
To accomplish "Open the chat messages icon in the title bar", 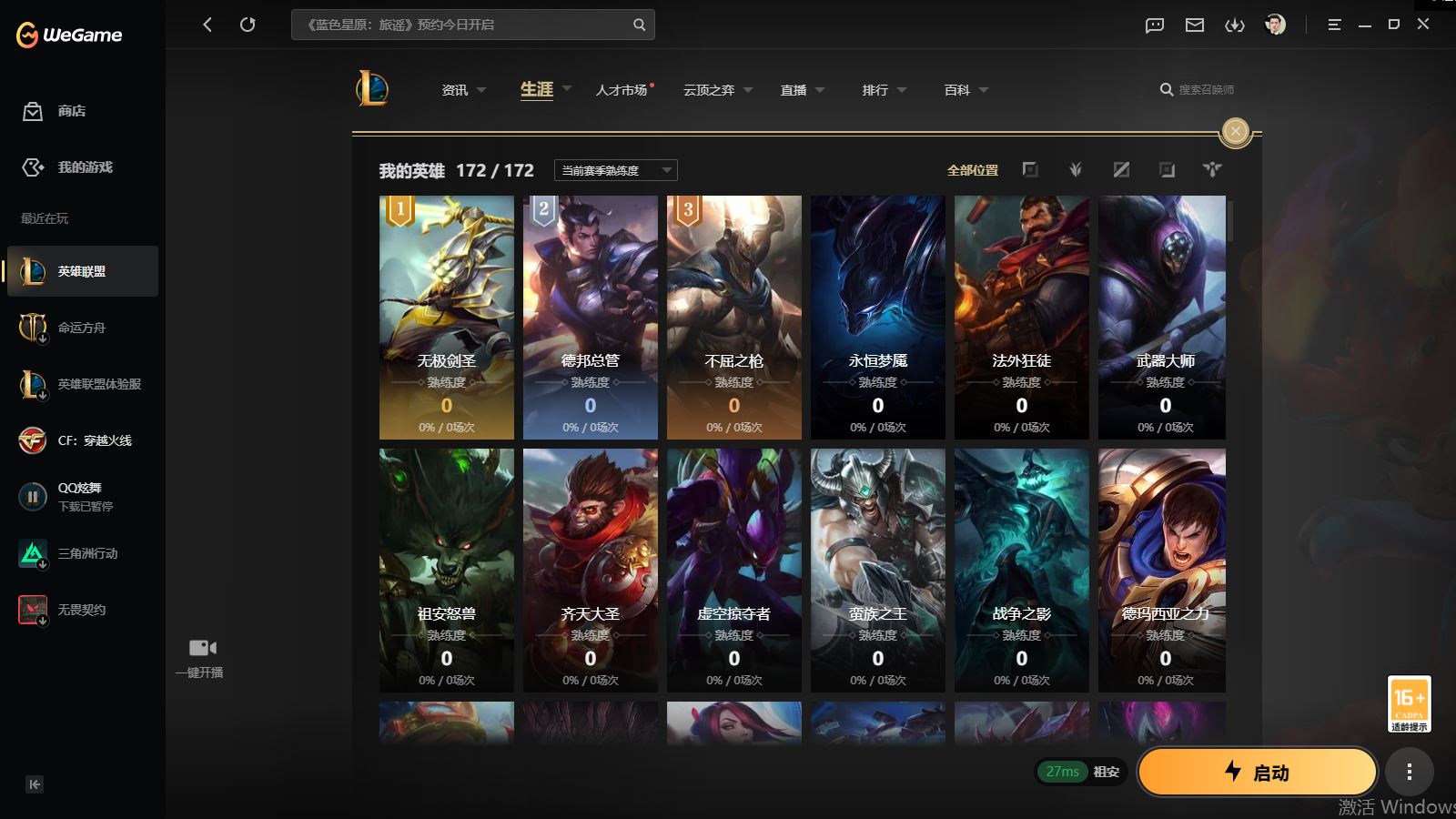I will [1155, 25].
